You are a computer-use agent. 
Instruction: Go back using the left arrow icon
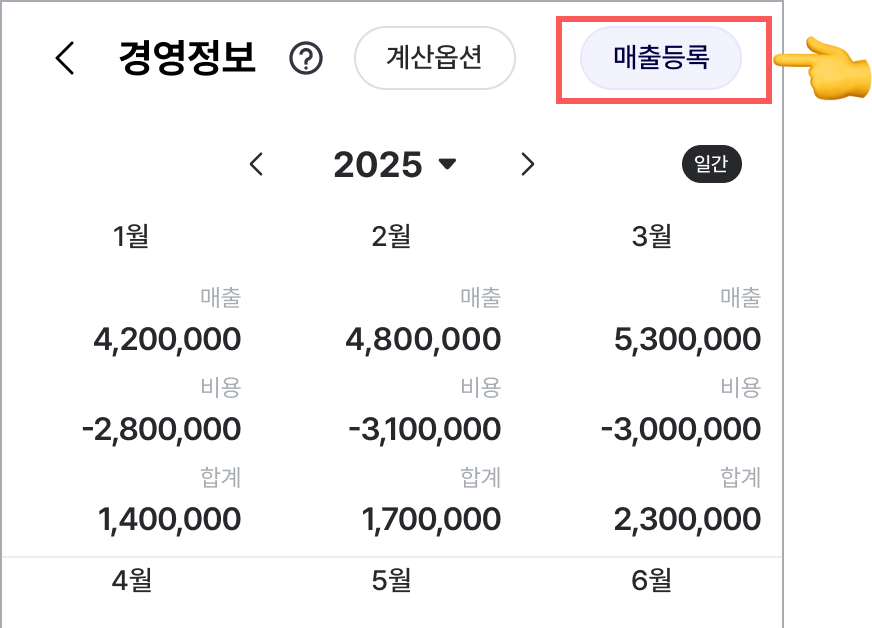(x=65, y=58)
